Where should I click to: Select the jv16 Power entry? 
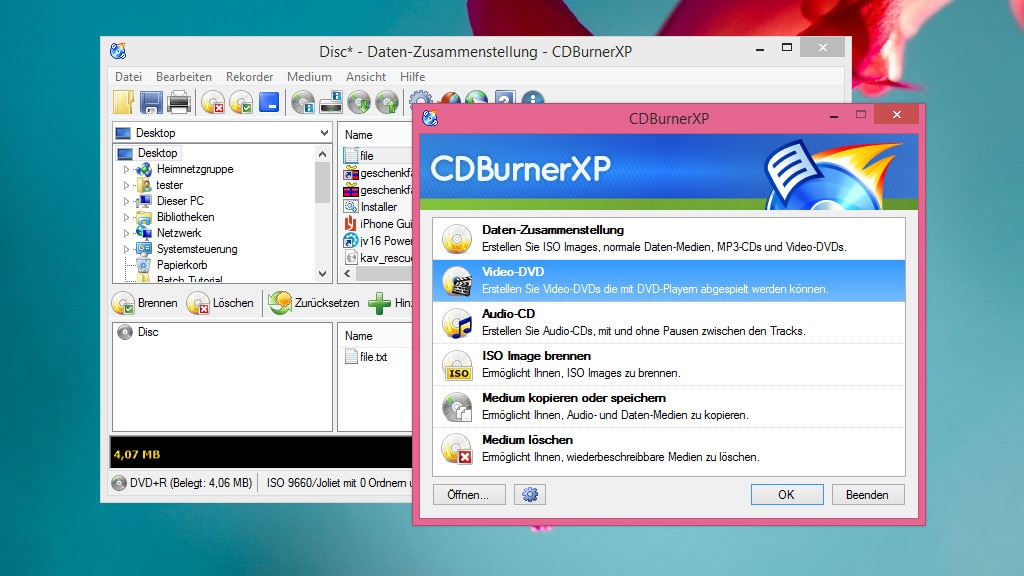[x=386, y=240]
